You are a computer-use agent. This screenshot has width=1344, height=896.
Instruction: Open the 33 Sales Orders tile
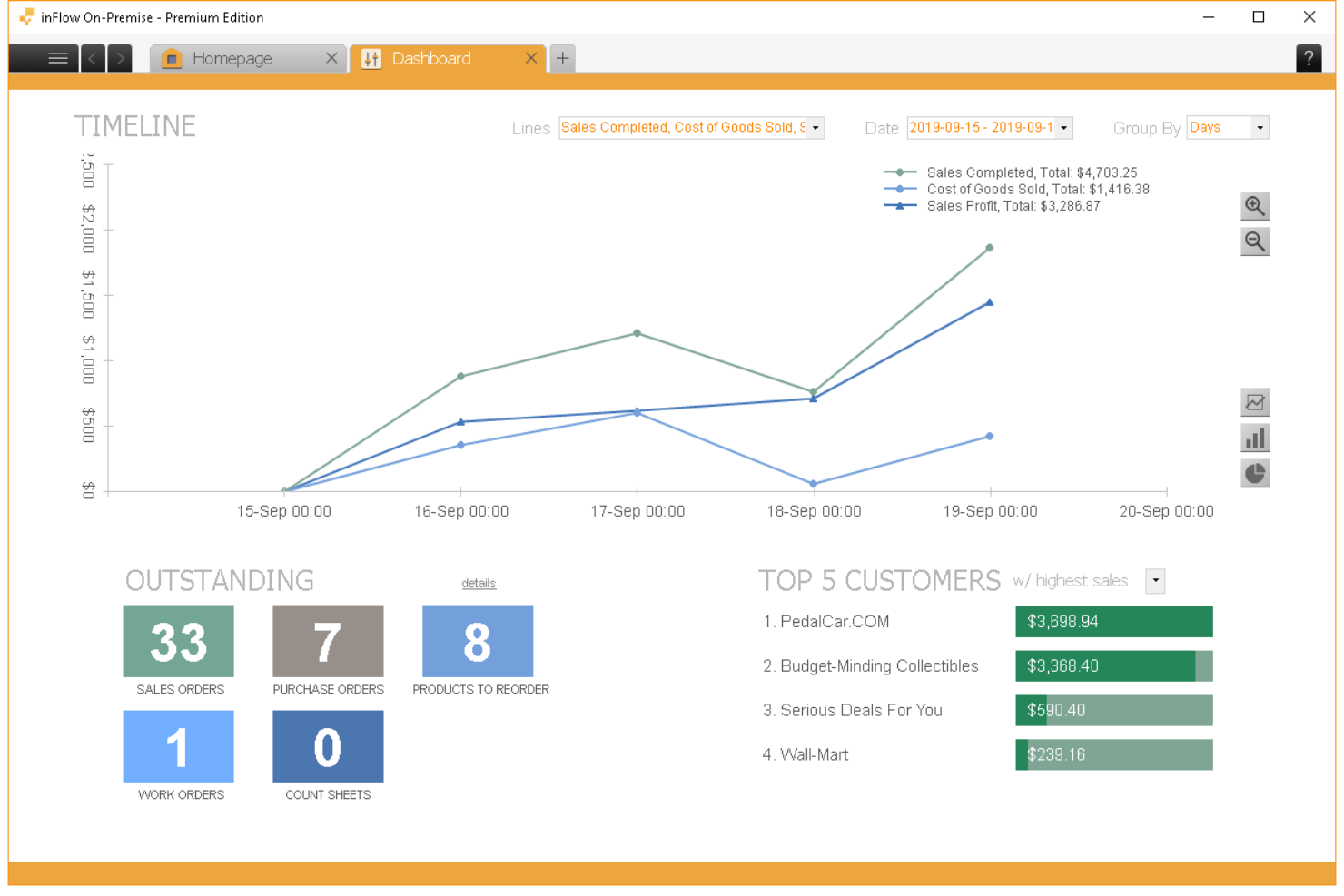point(178,641)
